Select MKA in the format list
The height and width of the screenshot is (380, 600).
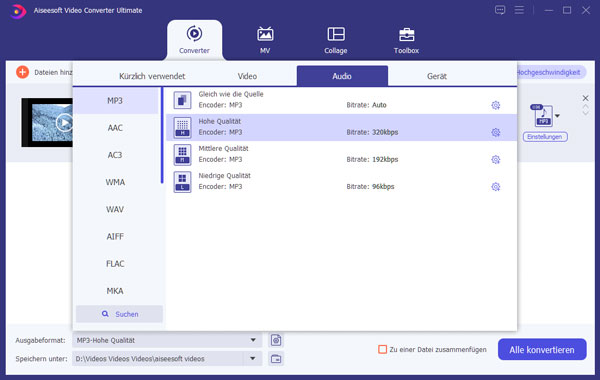115,291
